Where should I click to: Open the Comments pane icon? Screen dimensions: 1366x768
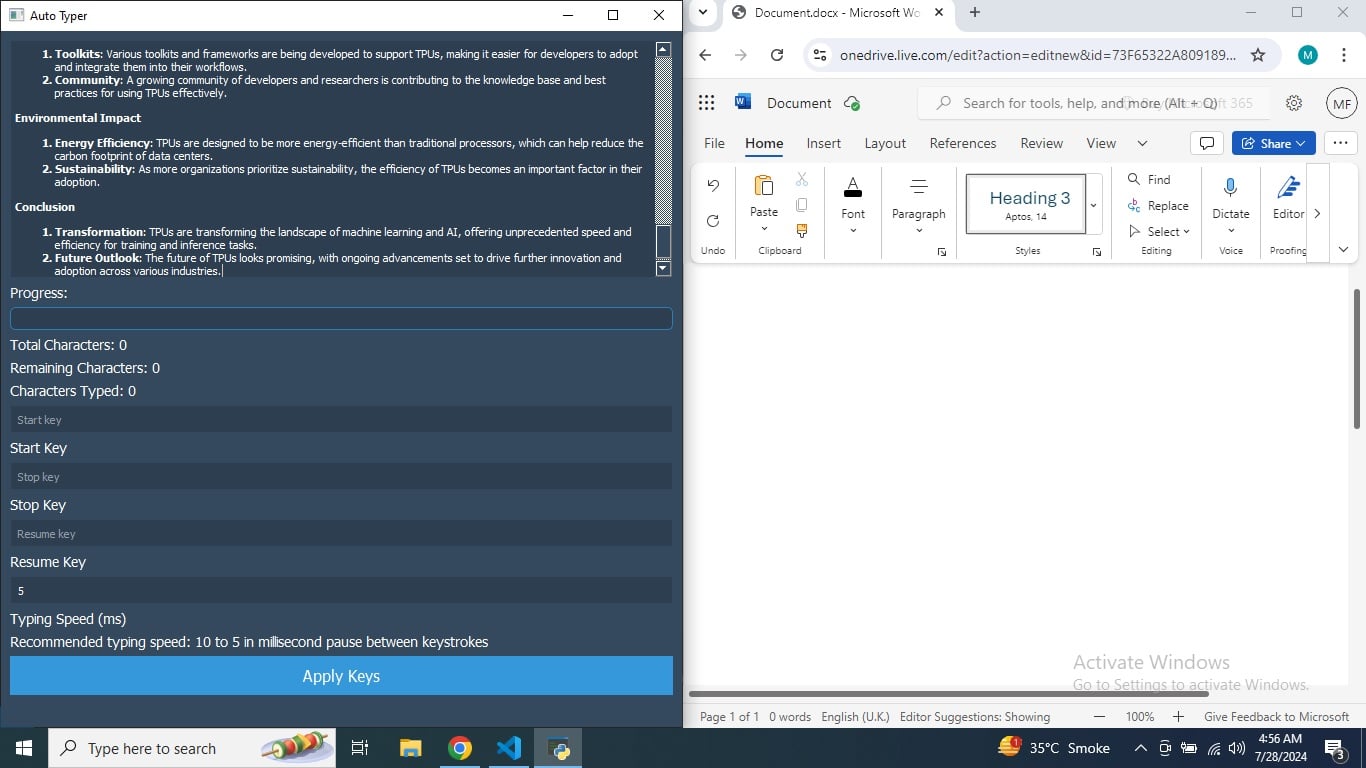tap(1207, 143)
